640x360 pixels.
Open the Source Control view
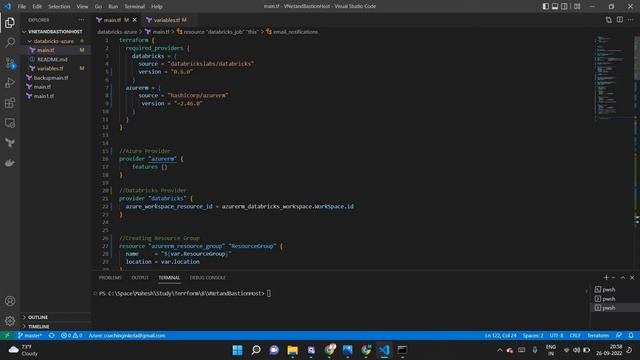click(10, 63)
